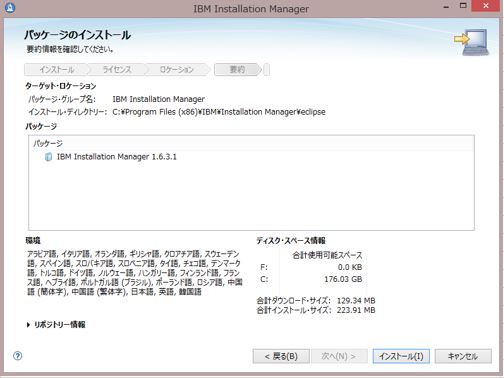
Task: Select the 要約 wizard step
Action: (237, 70)
